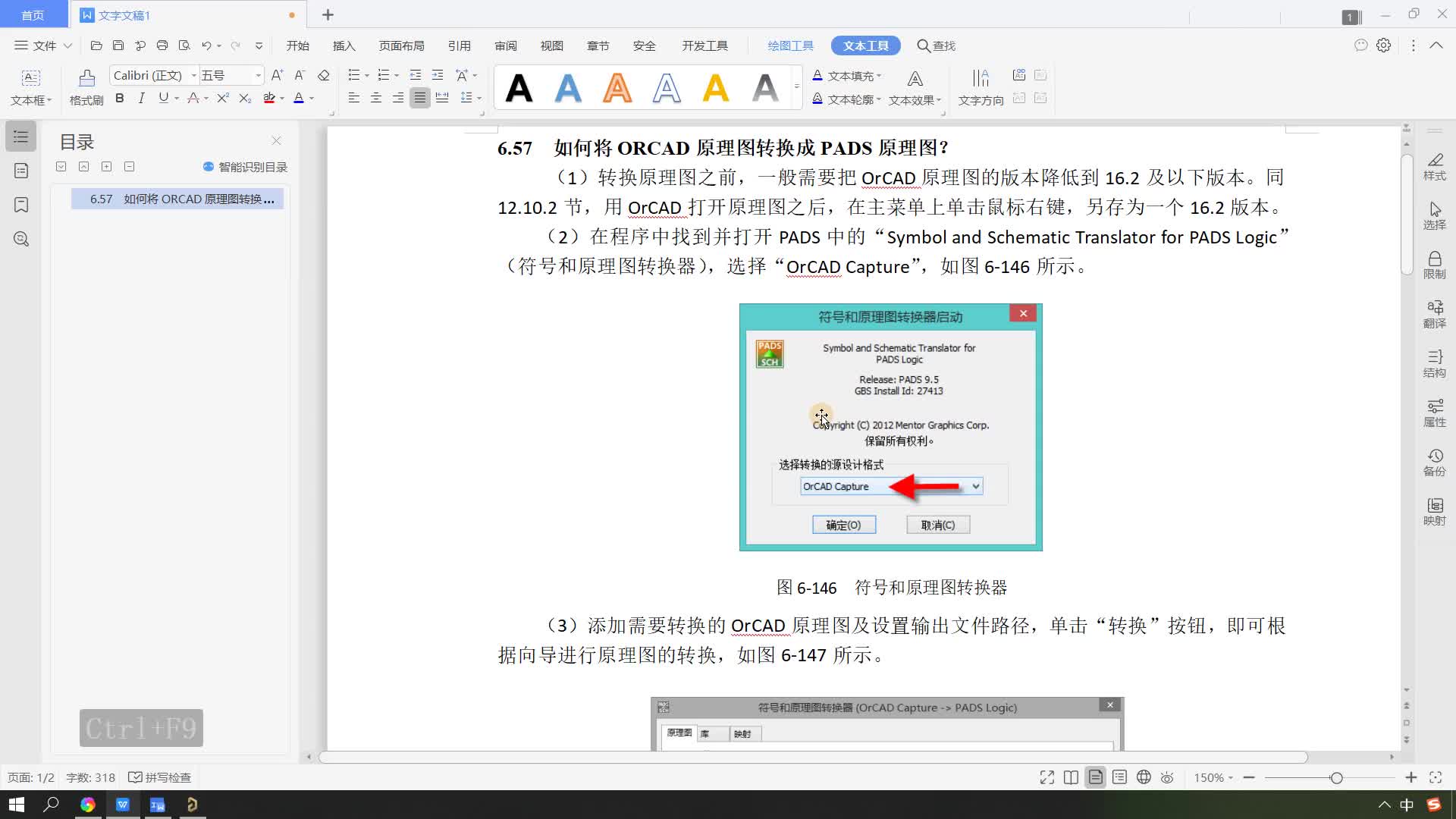Align text left
Viewport: 1456px width, 819px height.
353,98
